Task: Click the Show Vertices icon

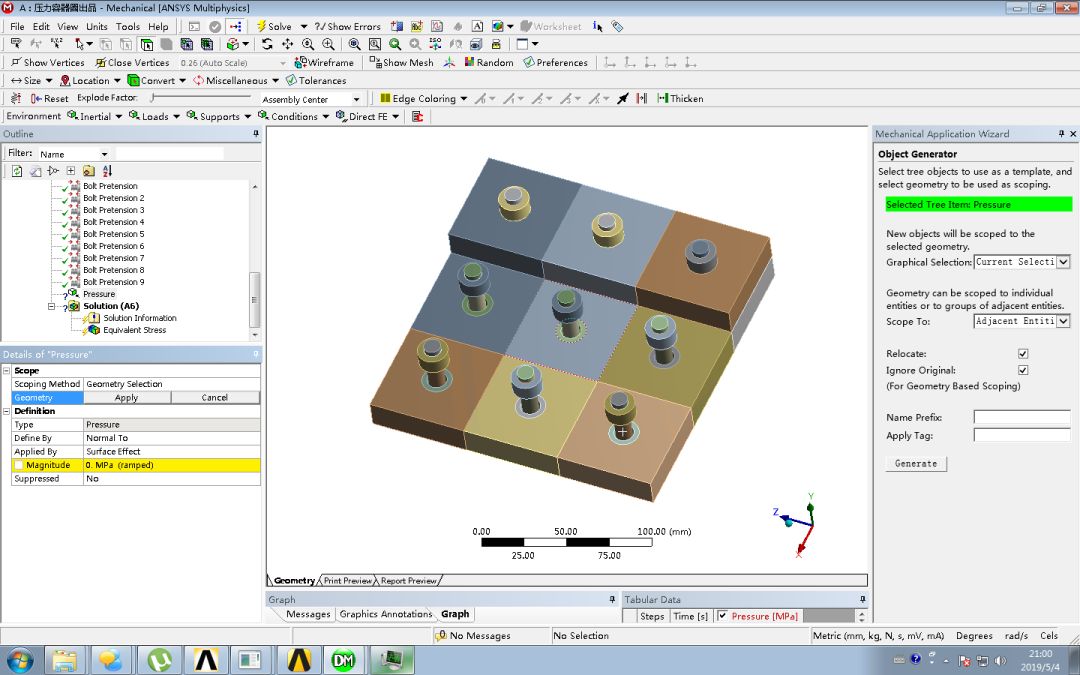Action: [x=22, y=62]
